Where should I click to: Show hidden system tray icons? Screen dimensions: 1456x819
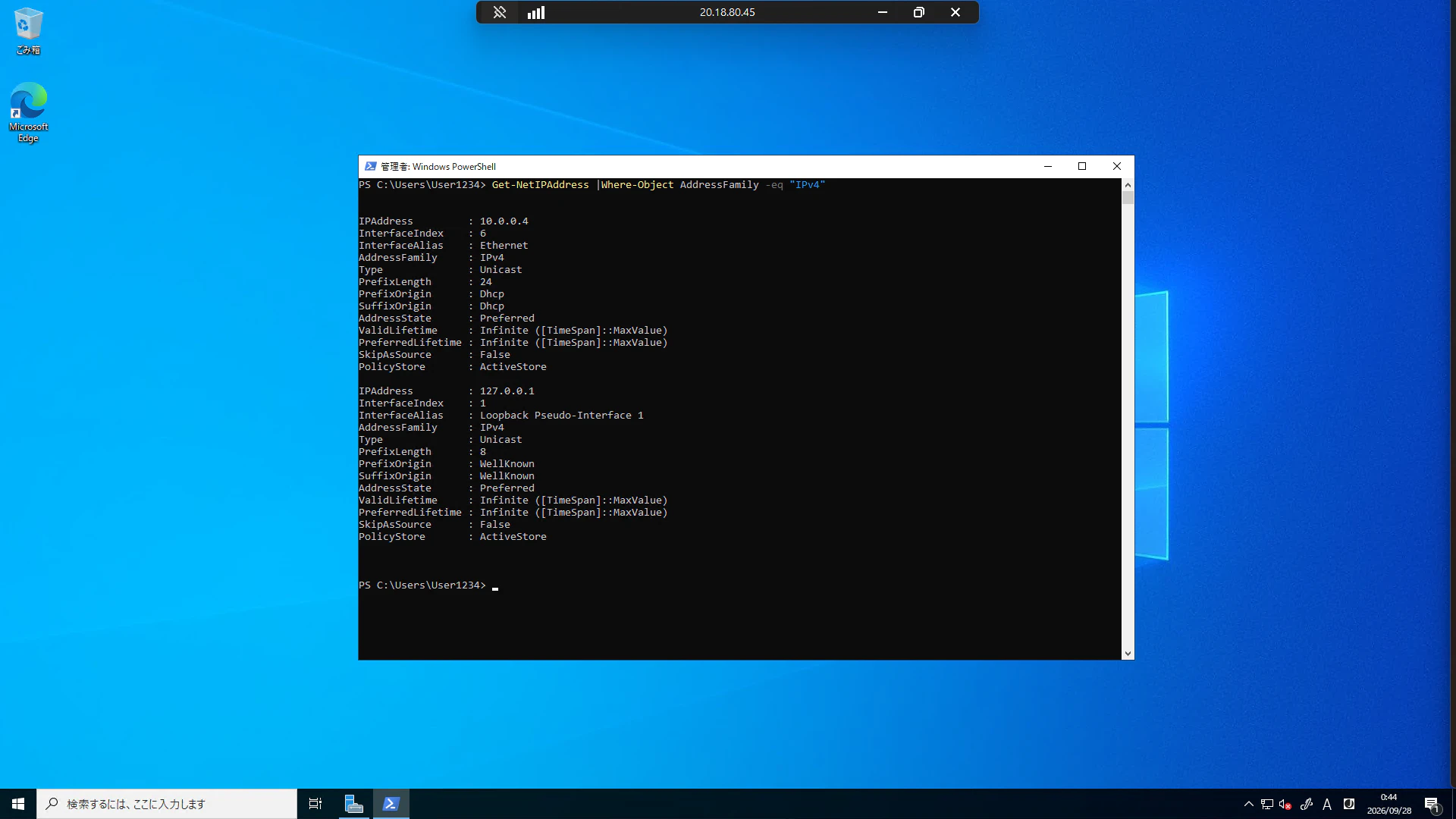point(1248,804)
